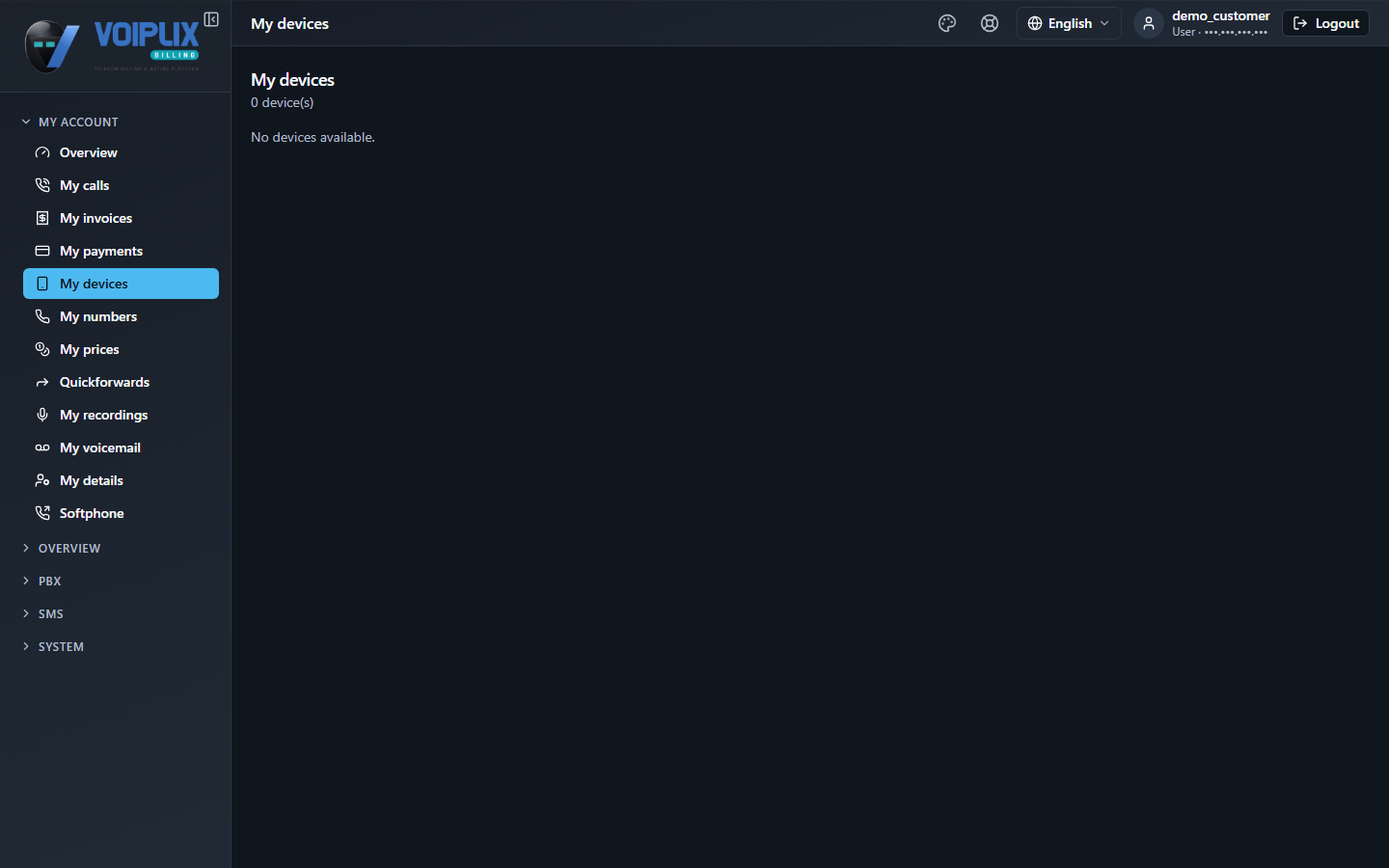
Task: Open the theme palette icon in header
Action: pos(947,23)
